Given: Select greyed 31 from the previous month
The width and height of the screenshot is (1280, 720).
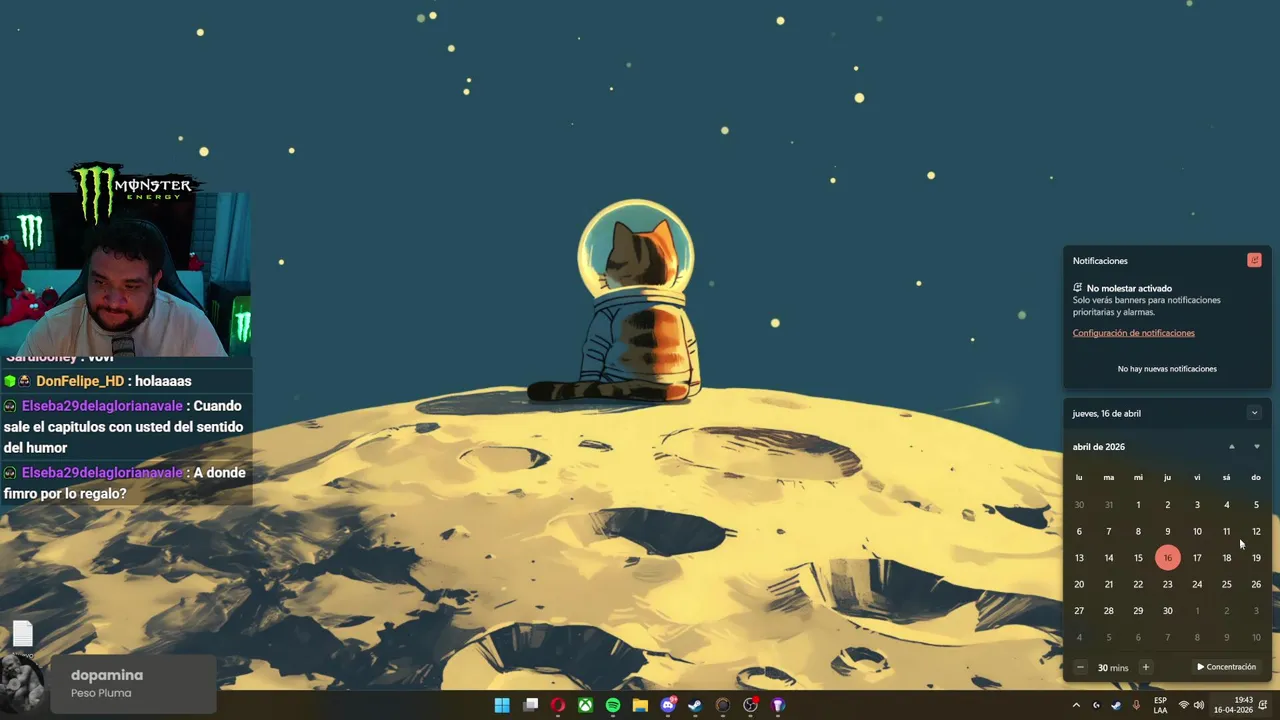Looking at the screenshot, I should tap(1108, 505).
